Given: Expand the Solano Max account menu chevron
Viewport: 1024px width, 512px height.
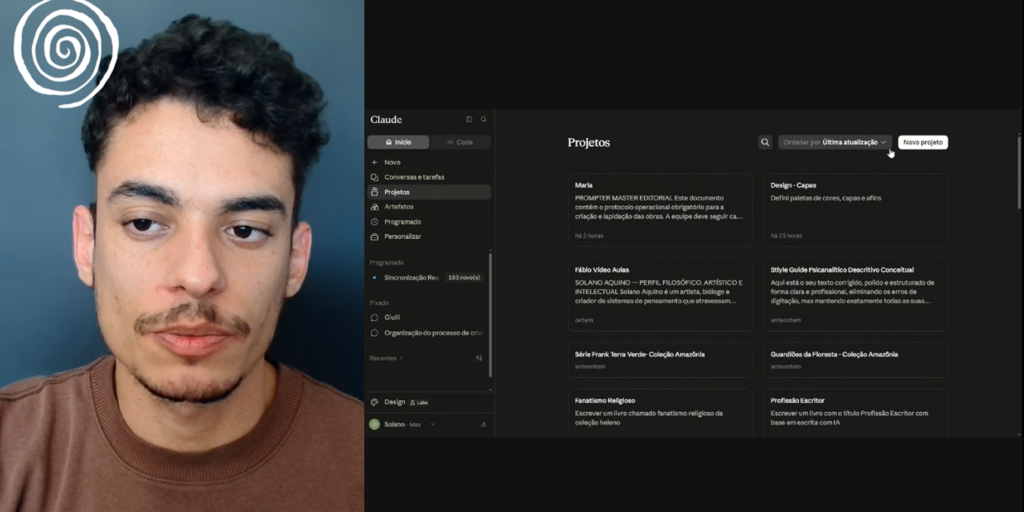Looking at the screenshot, I should click(432, 424).
